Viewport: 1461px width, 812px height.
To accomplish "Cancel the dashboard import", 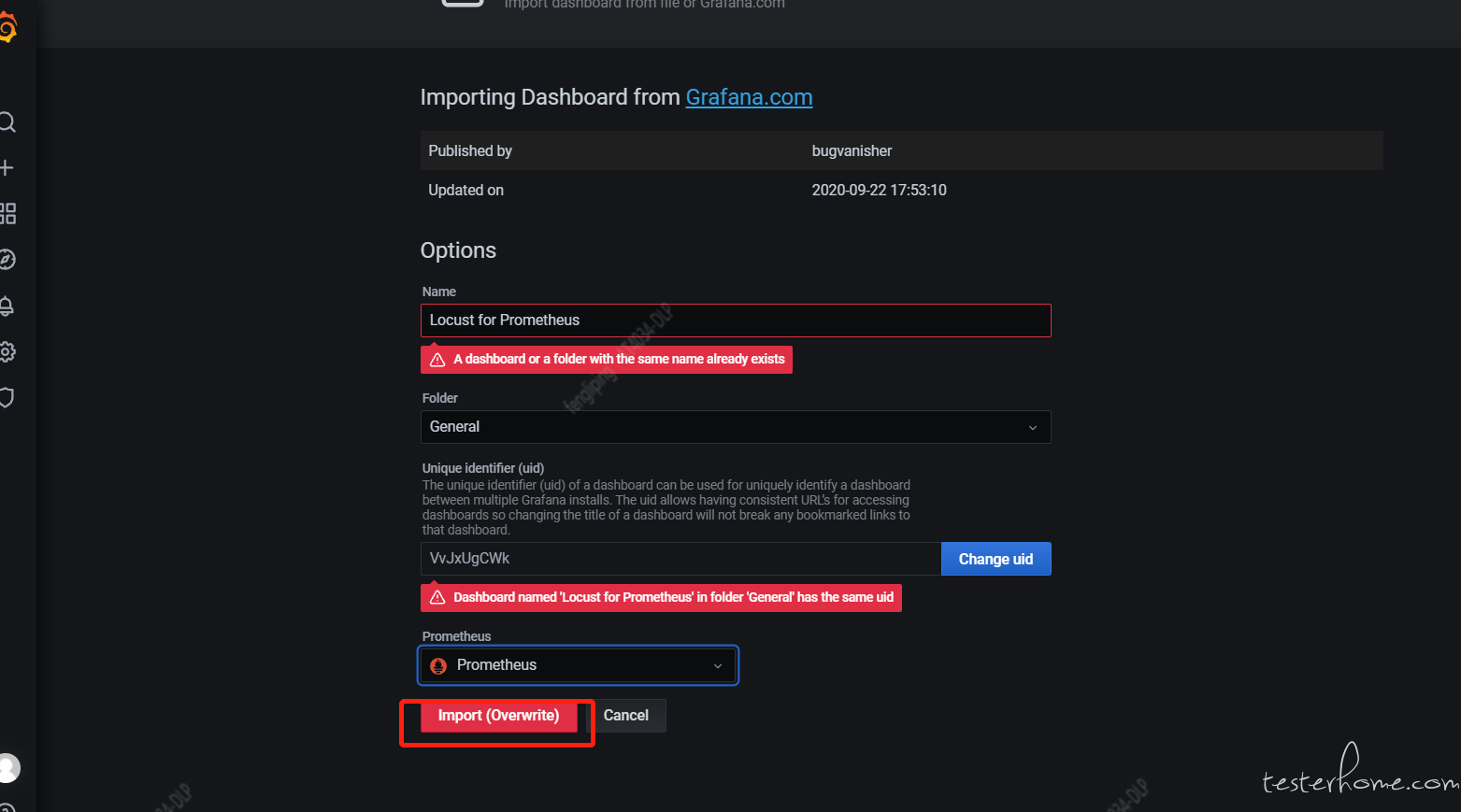I will pyautogui.click(x=626, y=716).
